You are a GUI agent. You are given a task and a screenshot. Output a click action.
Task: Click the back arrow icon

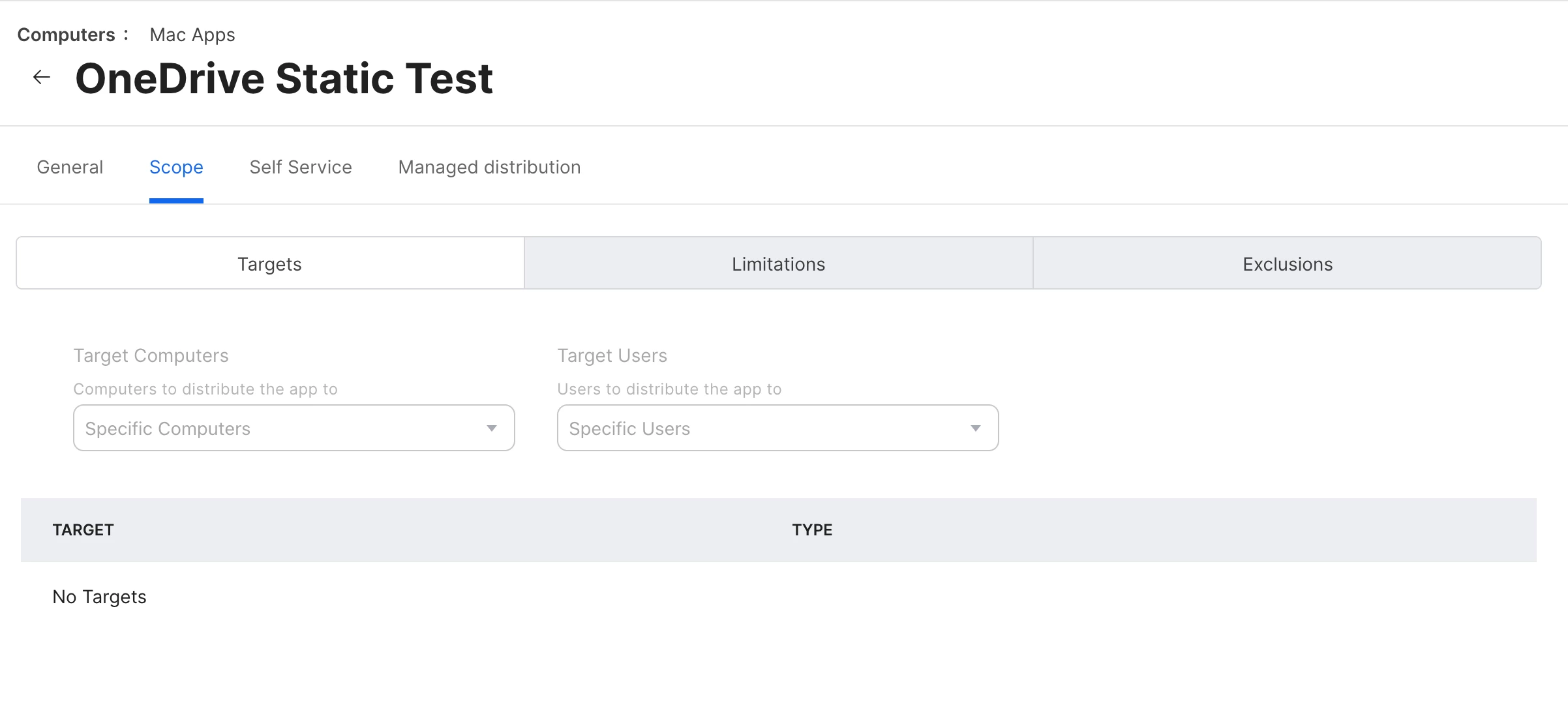pos(42,77)
